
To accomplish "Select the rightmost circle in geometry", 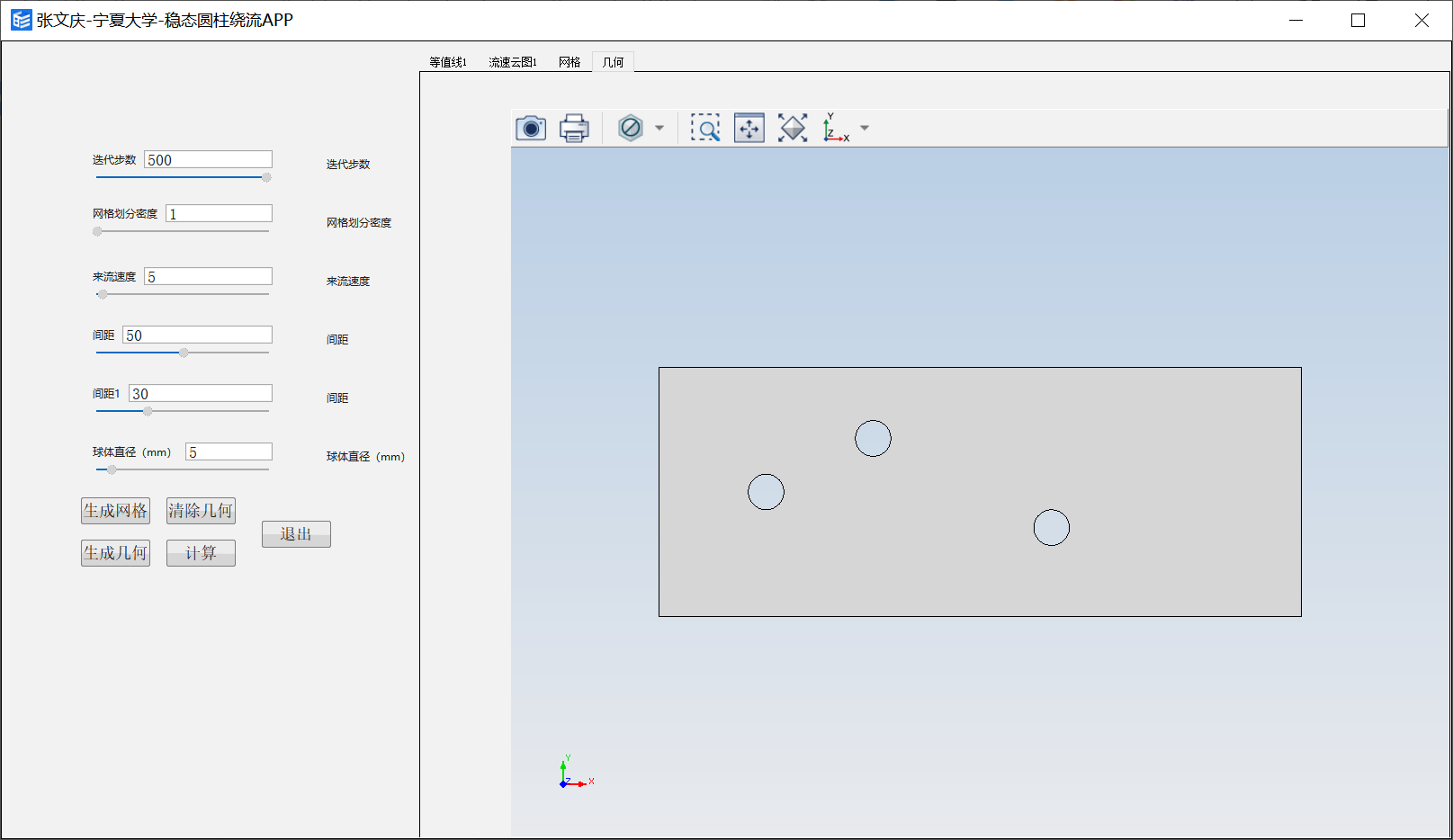I will coord(1051,528).
